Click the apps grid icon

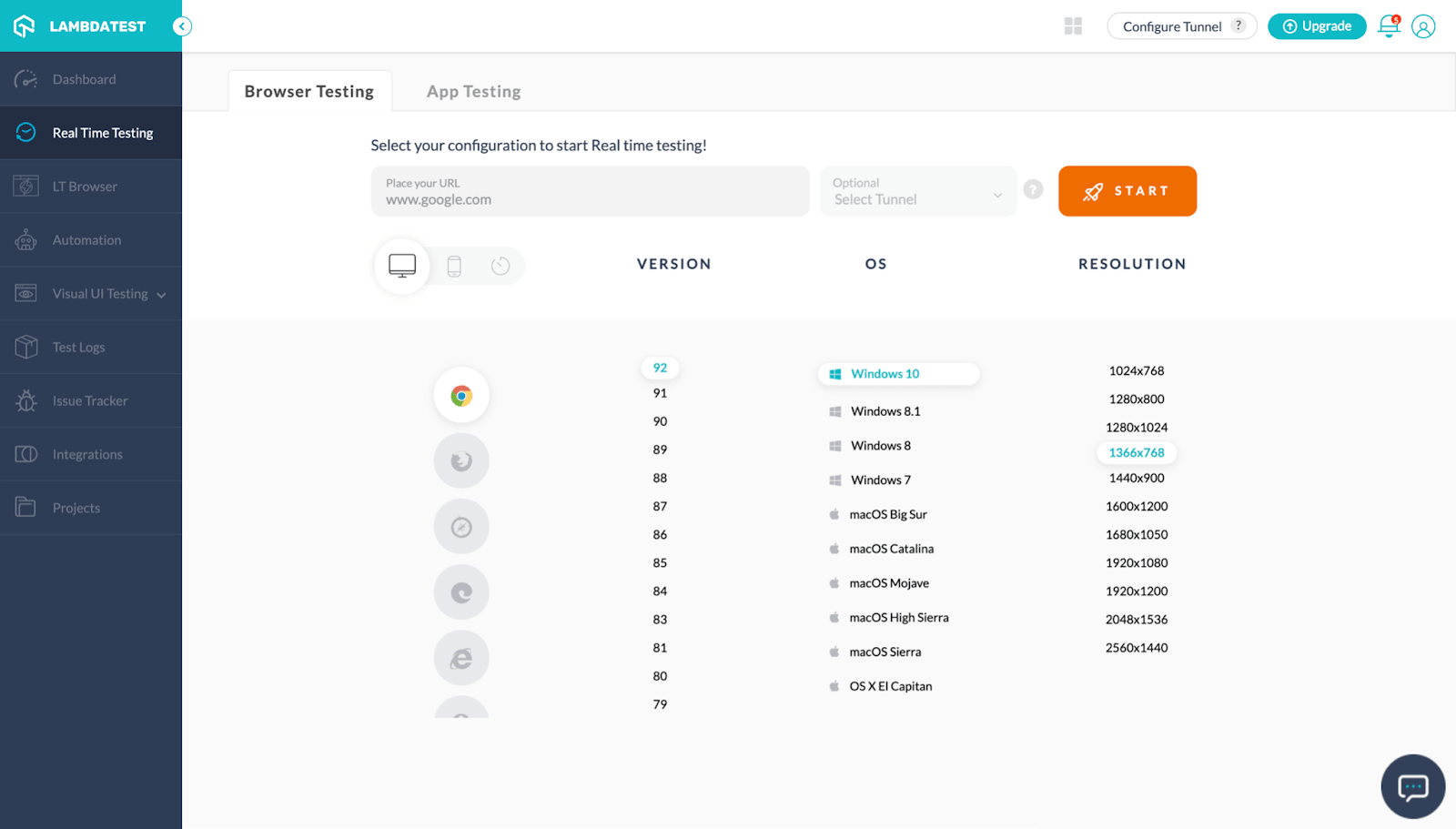[x=1073, y=26]
